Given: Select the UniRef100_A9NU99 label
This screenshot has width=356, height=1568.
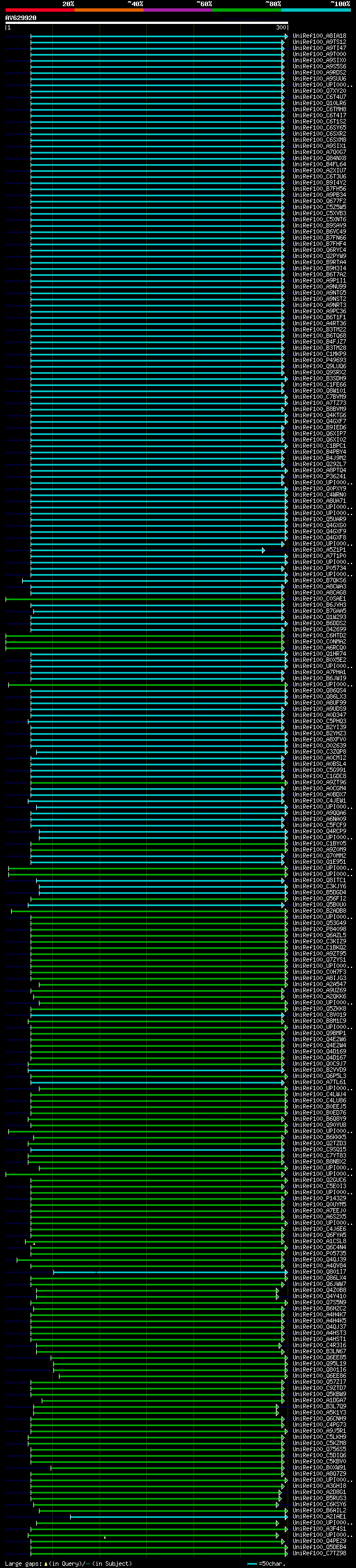Looking at the screenshot, I should [319, 286].
